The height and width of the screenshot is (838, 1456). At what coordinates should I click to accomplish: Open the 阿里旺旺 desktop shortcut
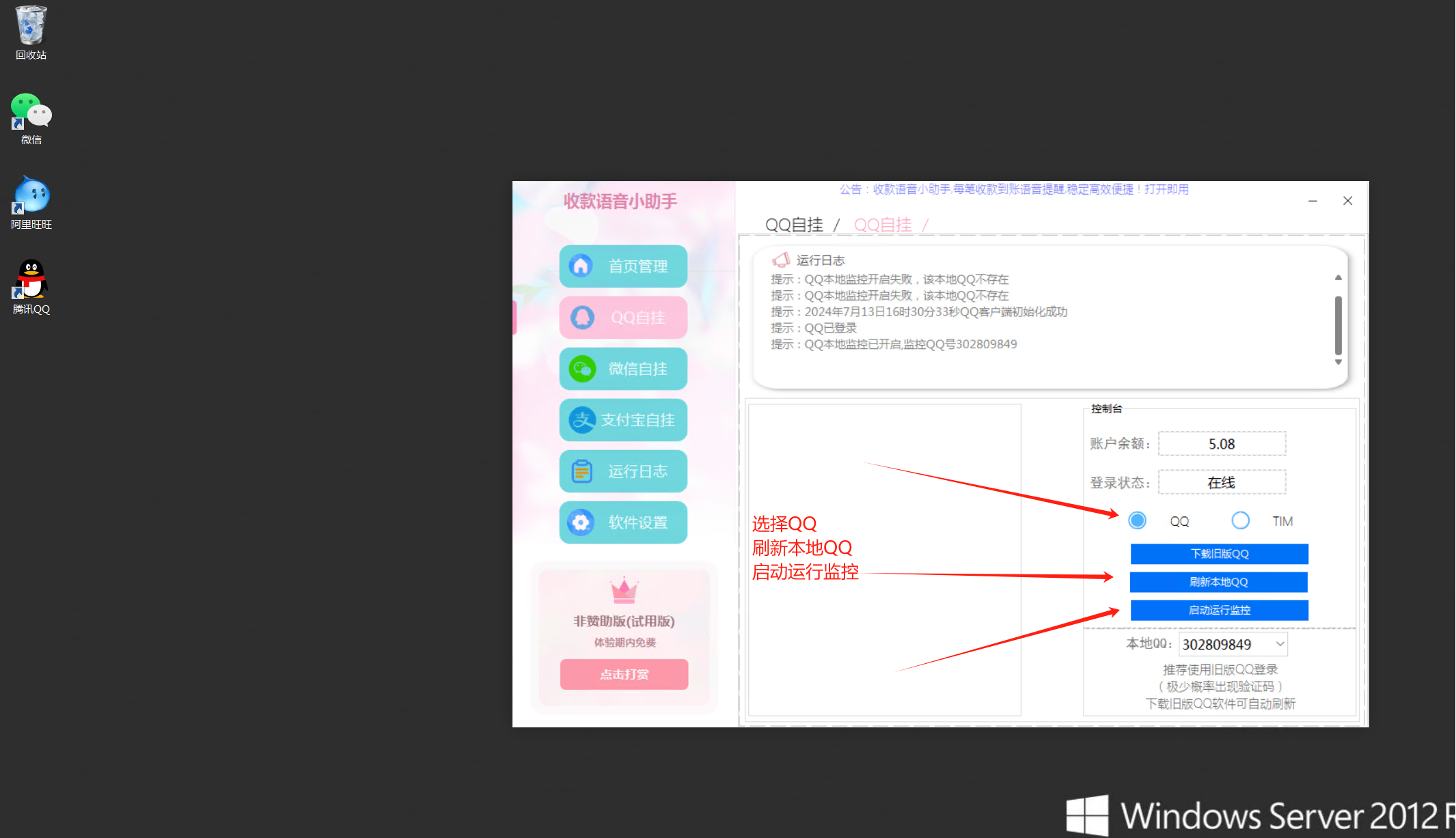click(31, 203)
